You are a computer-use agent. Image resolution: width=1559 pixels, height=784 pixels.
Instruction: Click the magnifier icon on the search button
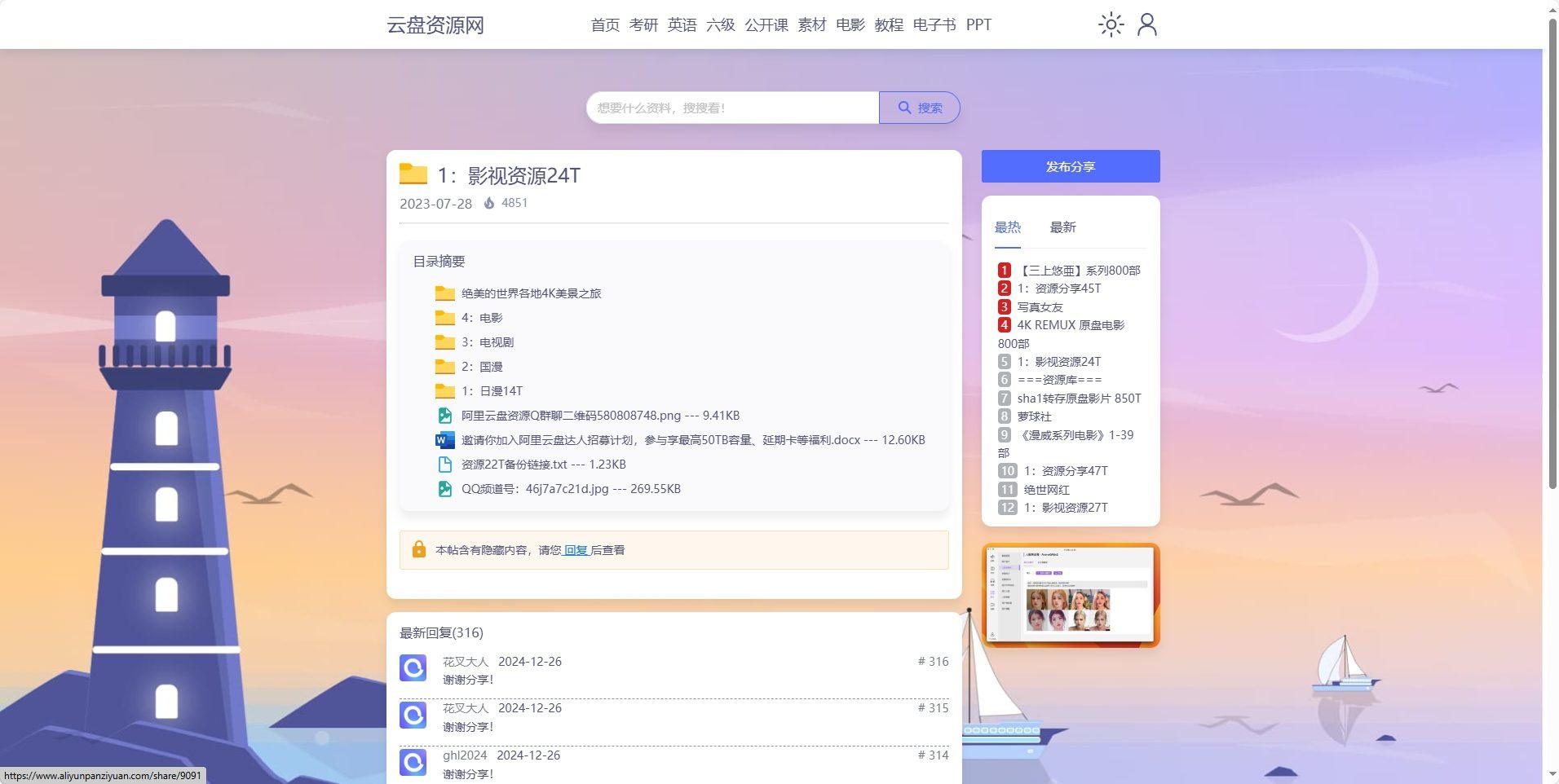coord(905,107)
